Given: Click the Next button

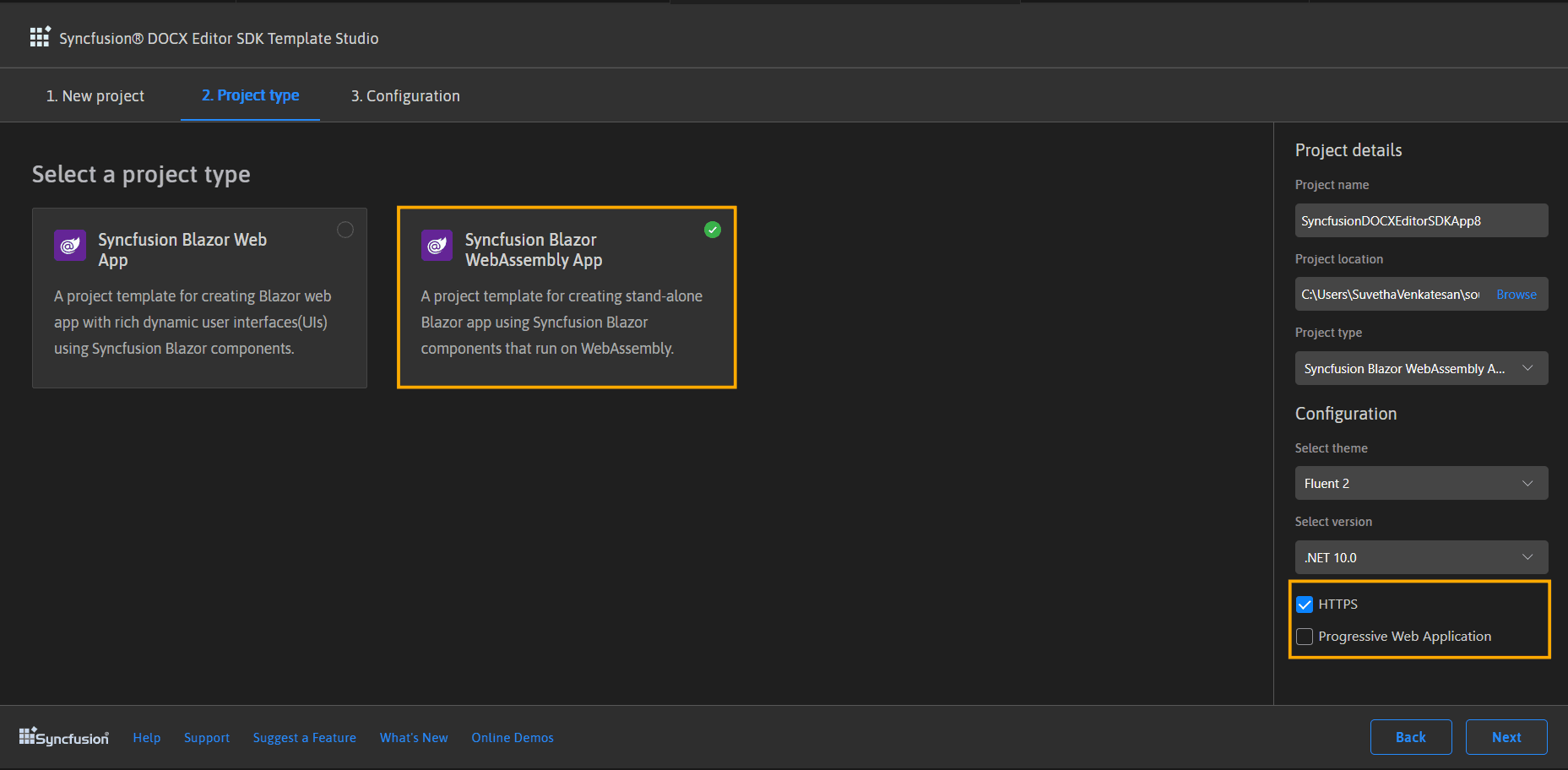Looking at the screenshot, I should pos(1506,737).
